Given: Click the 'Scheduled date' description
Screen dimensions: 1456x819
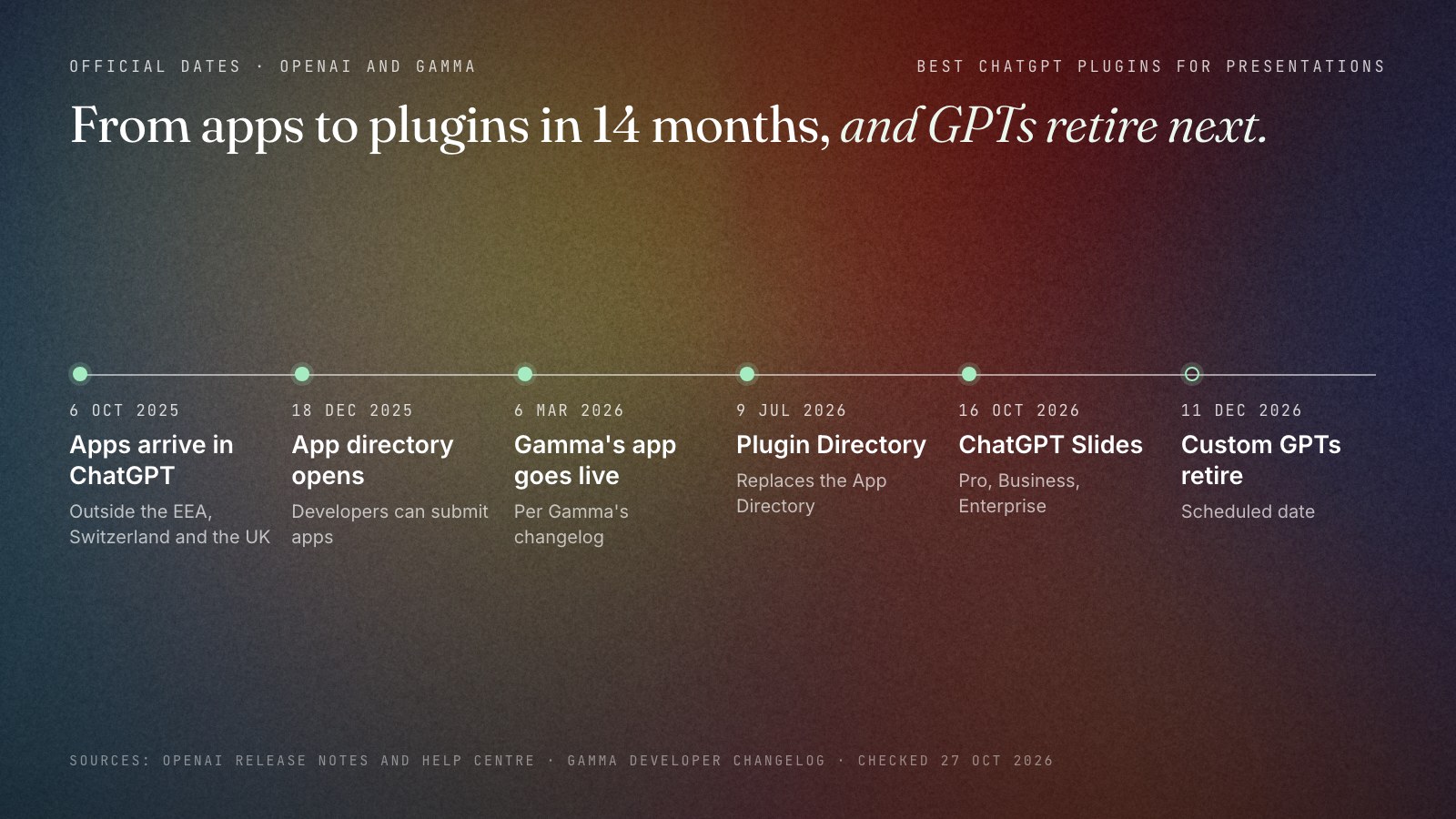Looking at the screenshot, I should coord(1248,511).
